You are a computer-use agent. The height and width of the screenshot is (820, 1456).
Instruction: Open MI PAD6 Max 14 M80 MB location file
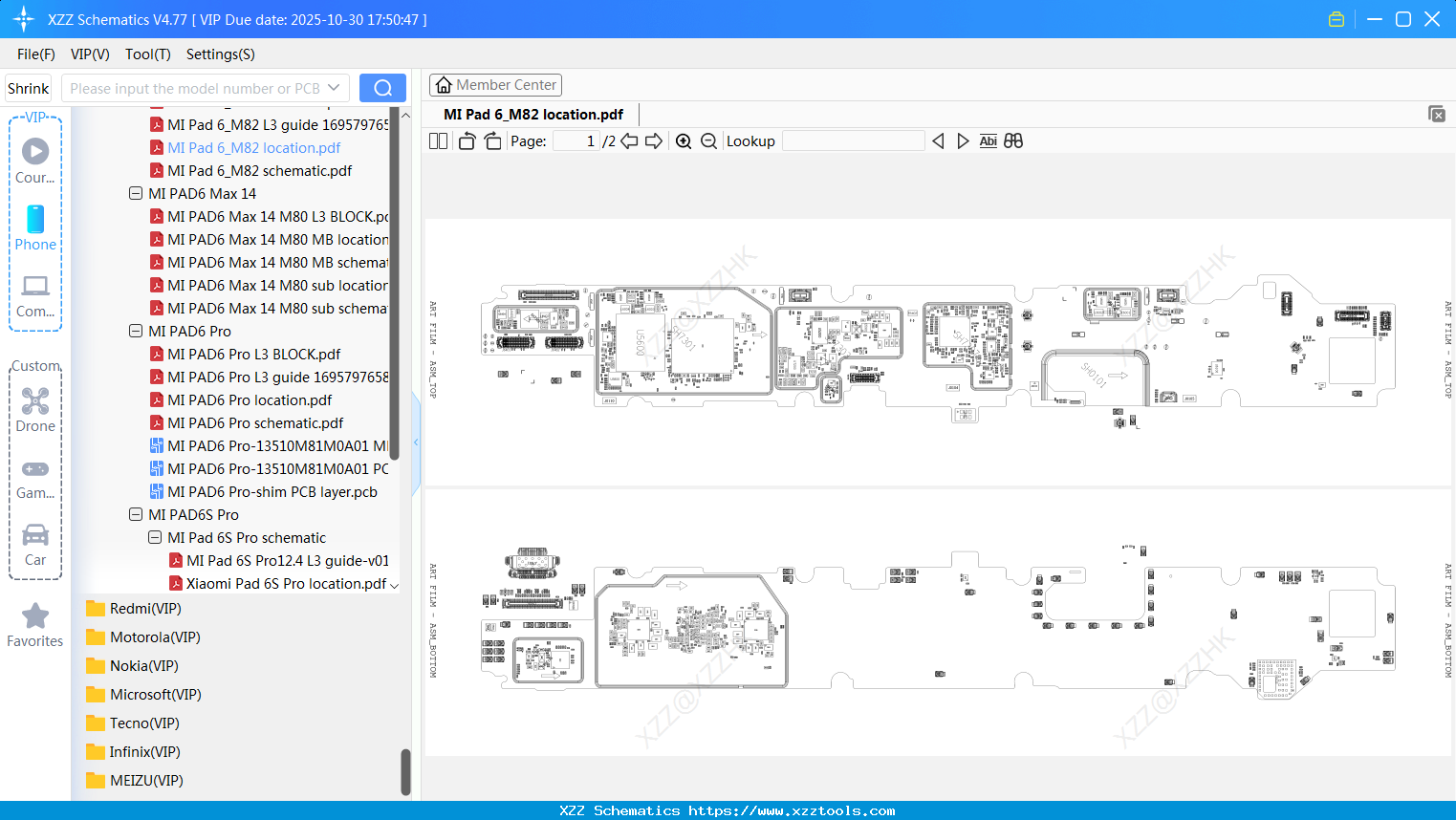pos(277,240)
